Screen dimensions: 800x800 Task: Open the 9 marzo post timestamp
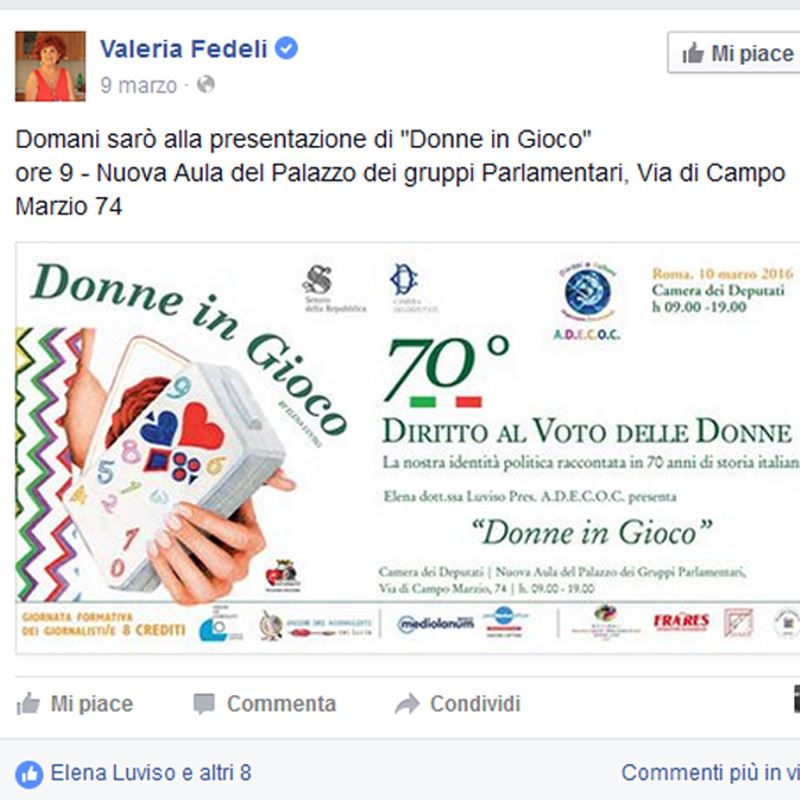tap(138, 85)
